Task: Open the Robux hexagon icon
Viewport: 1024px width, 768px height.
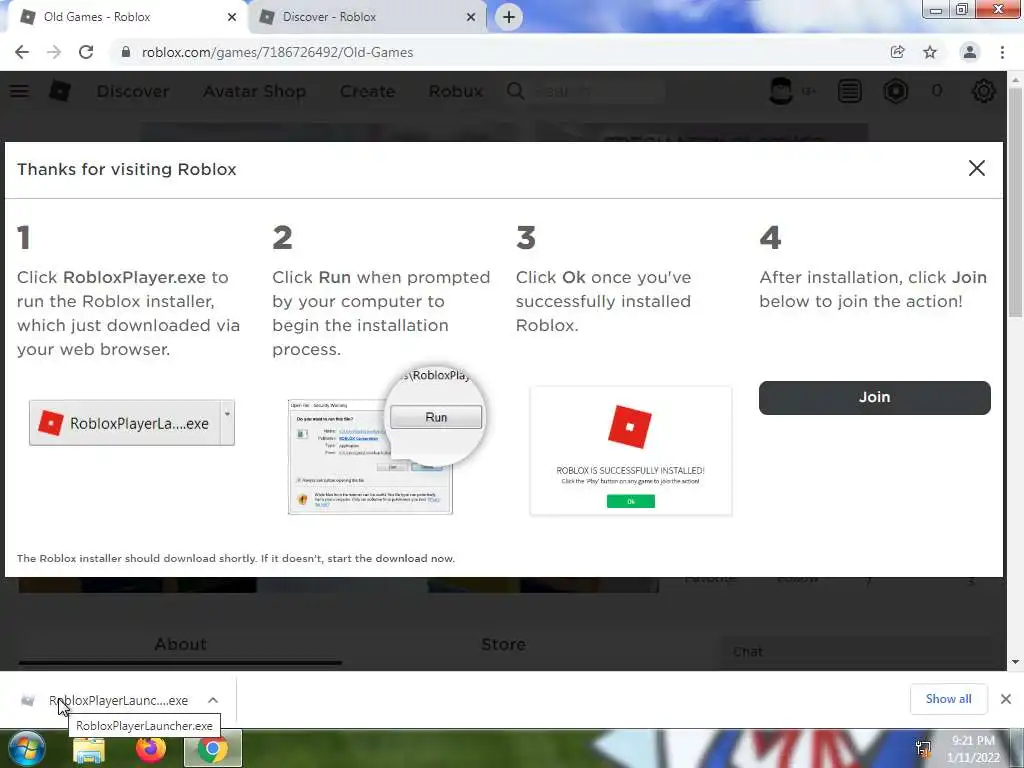Action: click(x=896, y=91)
